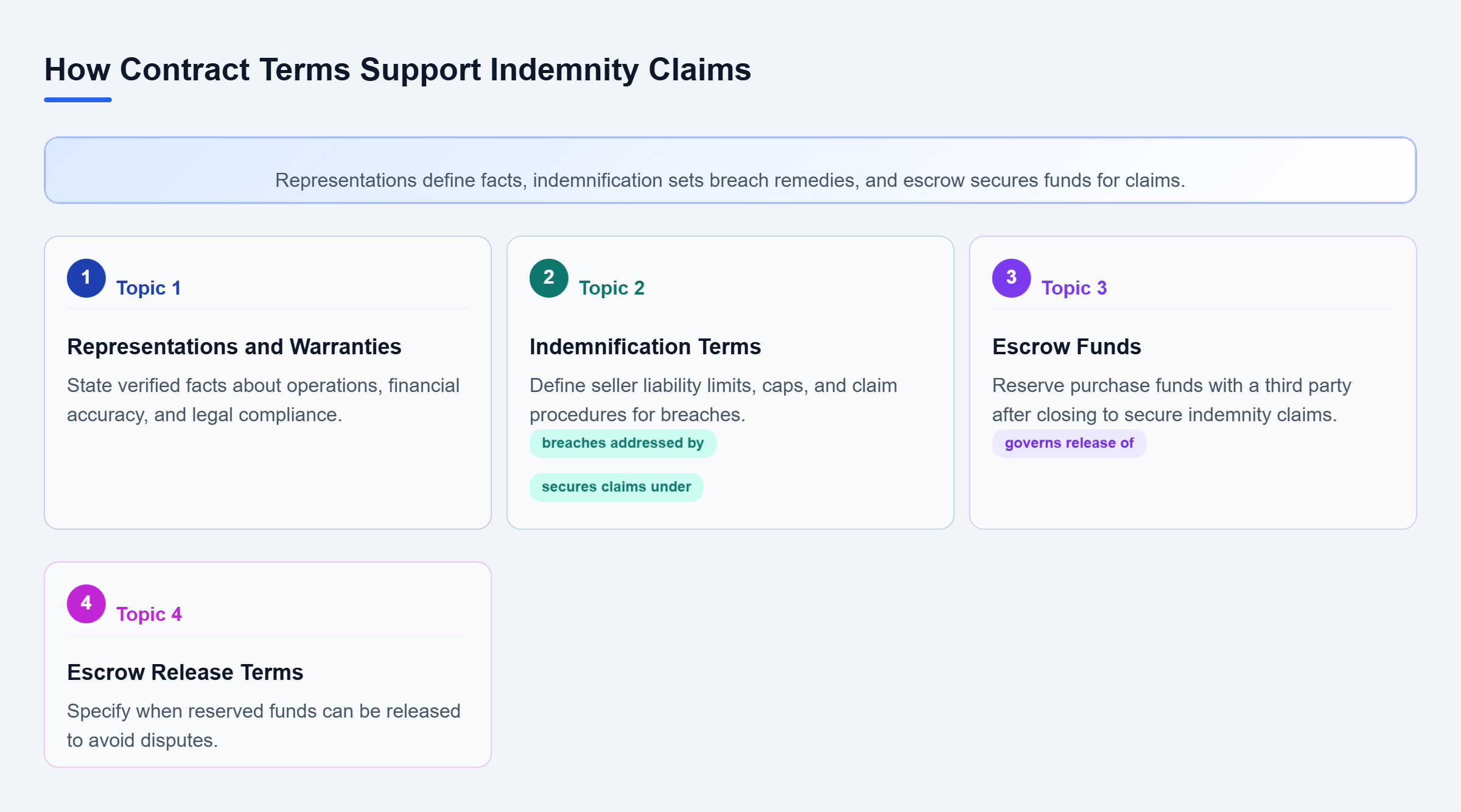Click the 'Topic 3' label
The height and width of the screenshot is (812, 1461).
[1074, 288]
